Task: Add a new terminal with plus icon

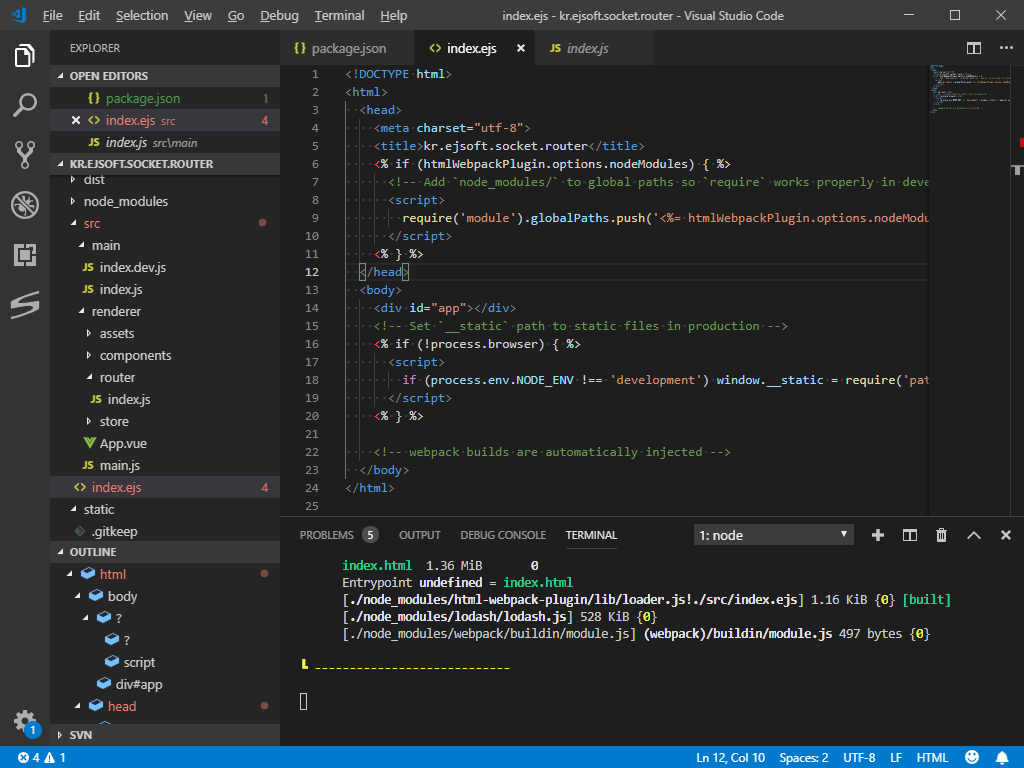Action: point(878,536)
